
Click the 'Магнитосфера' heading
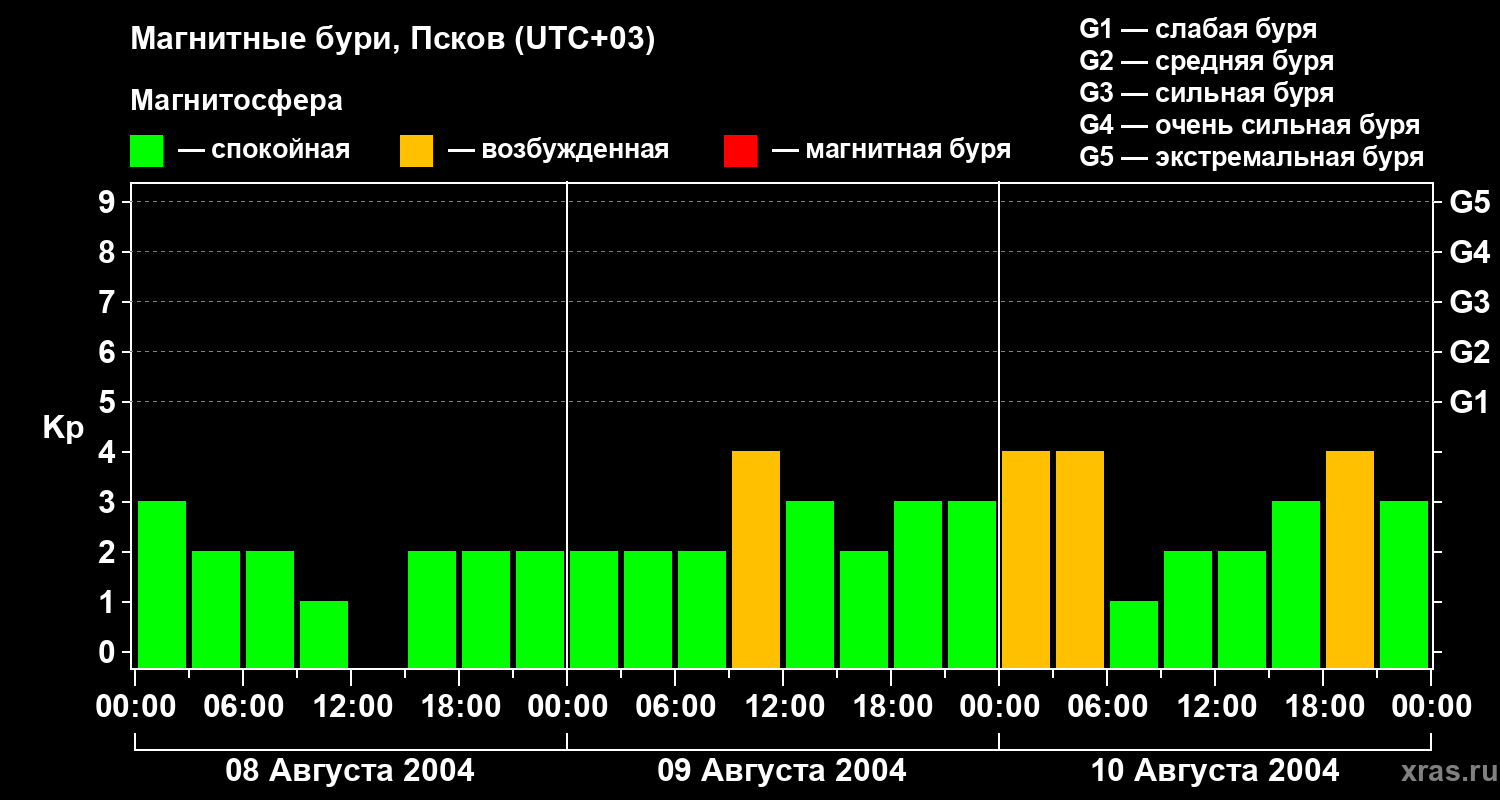click(236, 101)
